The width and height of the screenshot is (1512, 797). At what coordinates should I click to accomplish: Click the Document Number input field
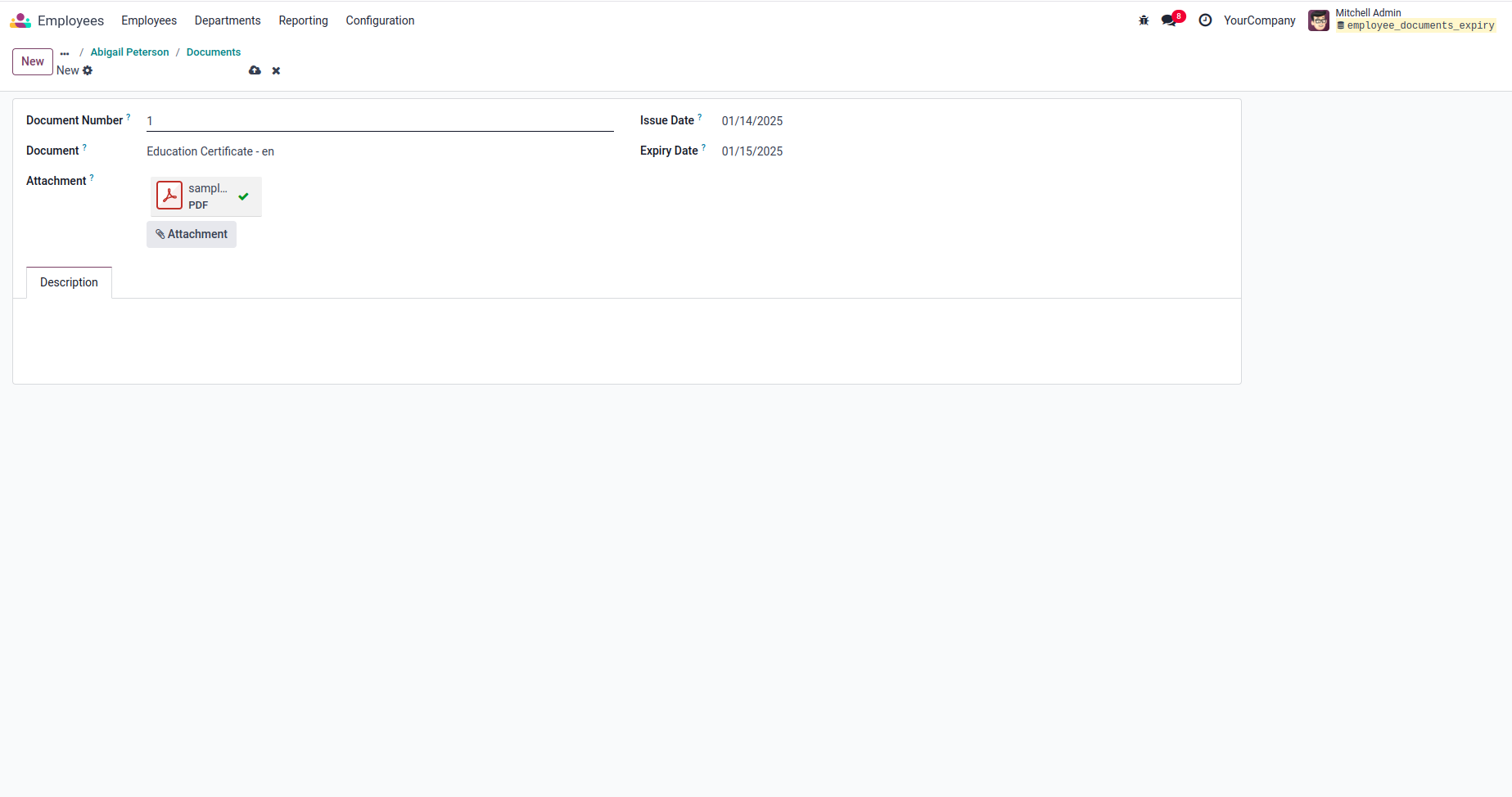[x=380, y=121]
